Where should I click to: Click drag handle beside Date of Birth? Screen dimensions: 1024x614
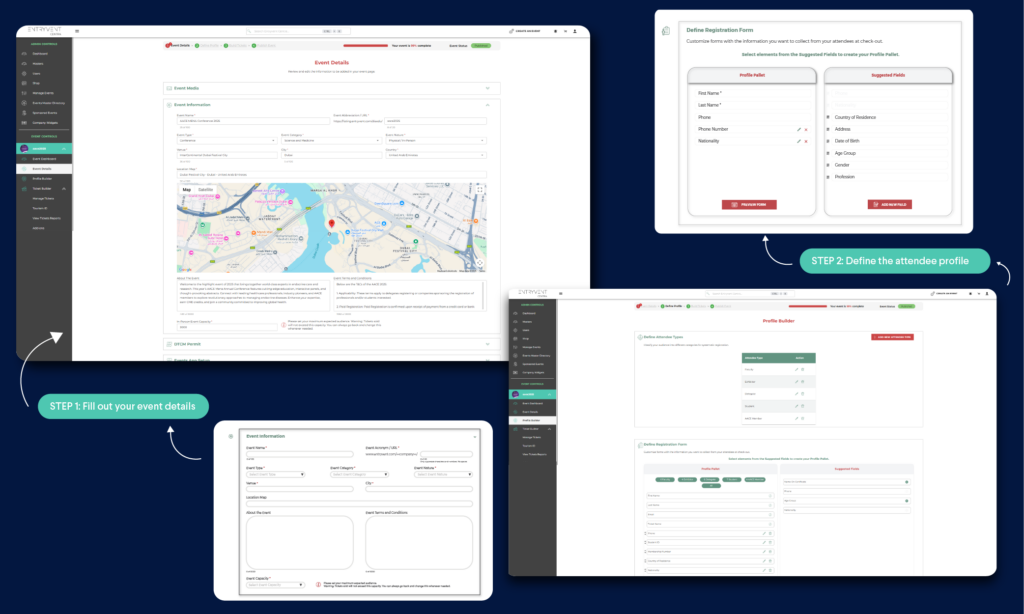[x=828, y=141]
